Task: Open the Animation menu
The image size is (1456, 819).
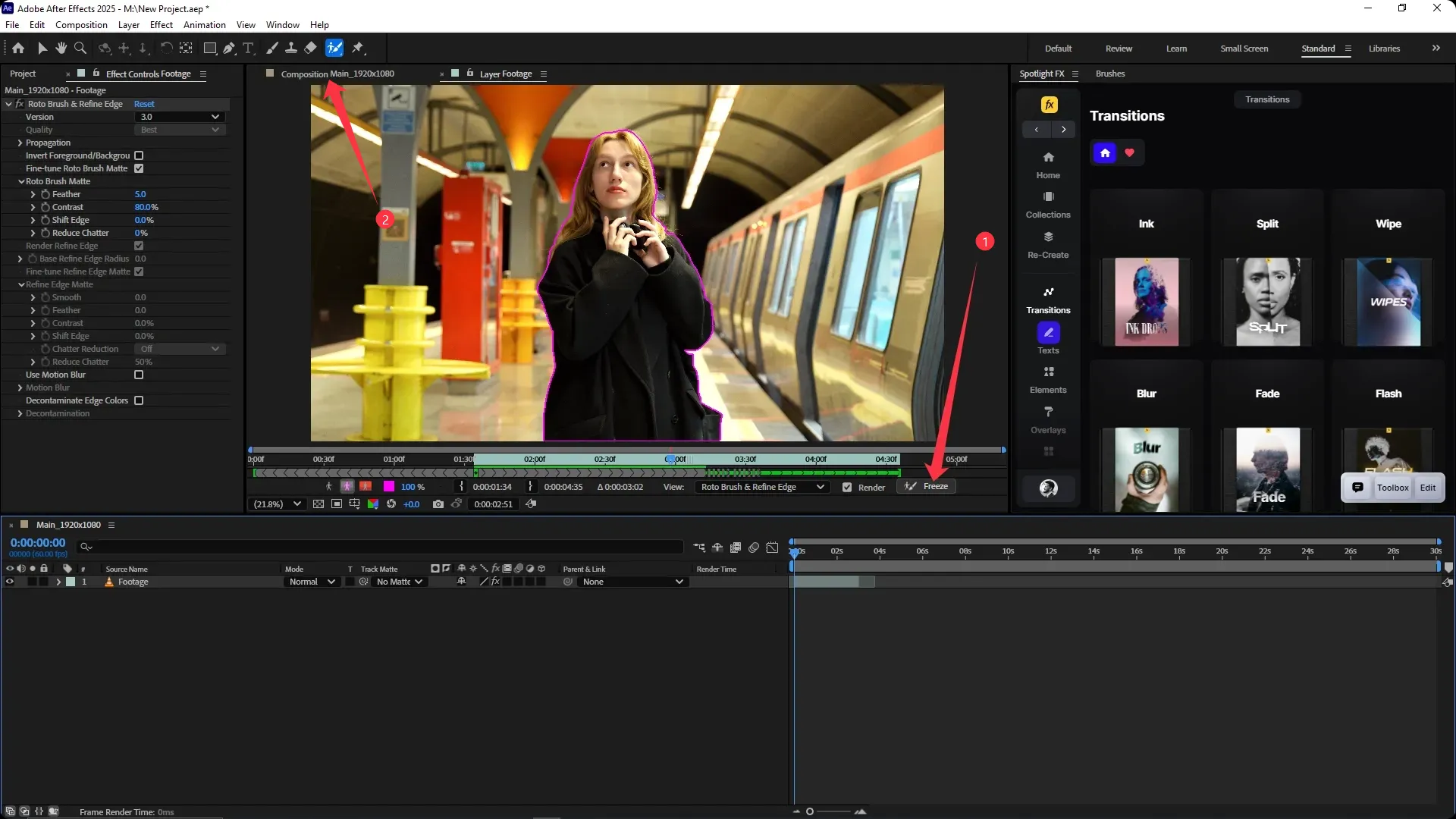Action: pyautogui.click(x=204, y=25)
